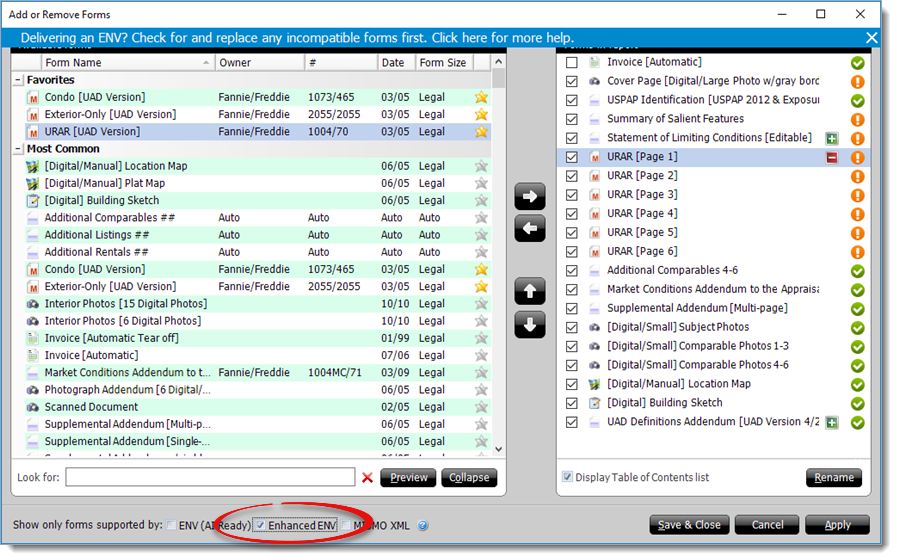
Task: Collapse the Most Common group
Action: (18, 149)
